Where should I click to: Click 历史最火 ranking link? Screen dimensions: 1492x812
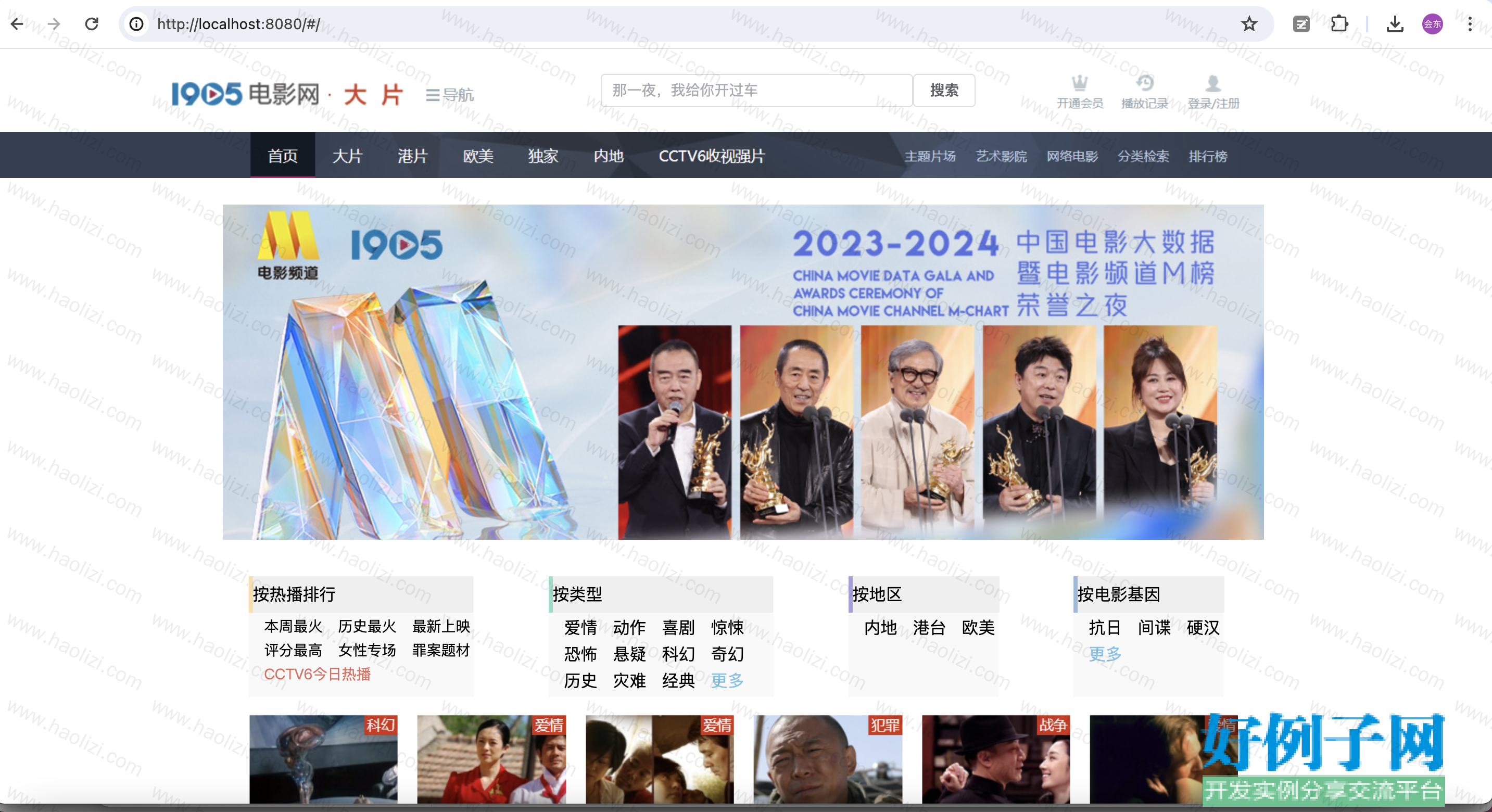(x=367, y=626)
